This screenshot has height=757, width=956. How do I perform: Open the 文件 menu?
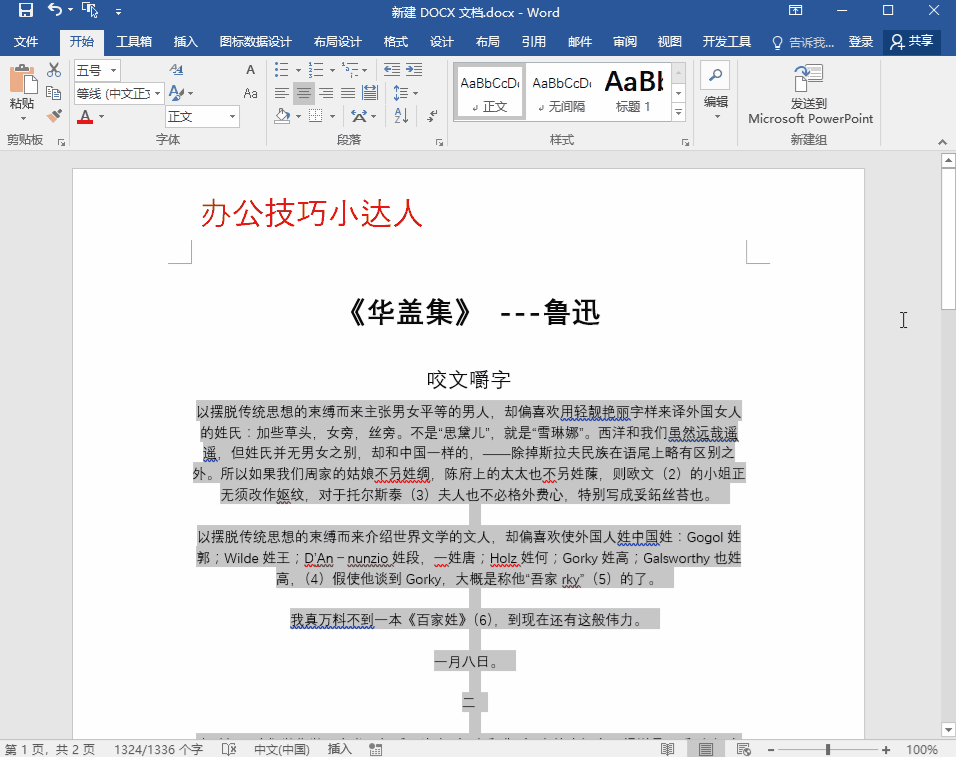[x=26, y=41]
